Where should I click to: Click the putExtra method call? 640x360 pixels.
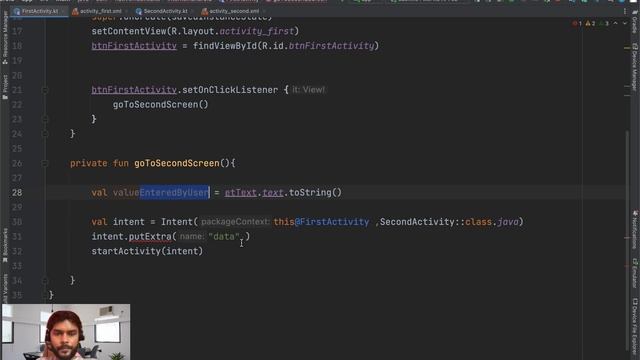point(150,236)
